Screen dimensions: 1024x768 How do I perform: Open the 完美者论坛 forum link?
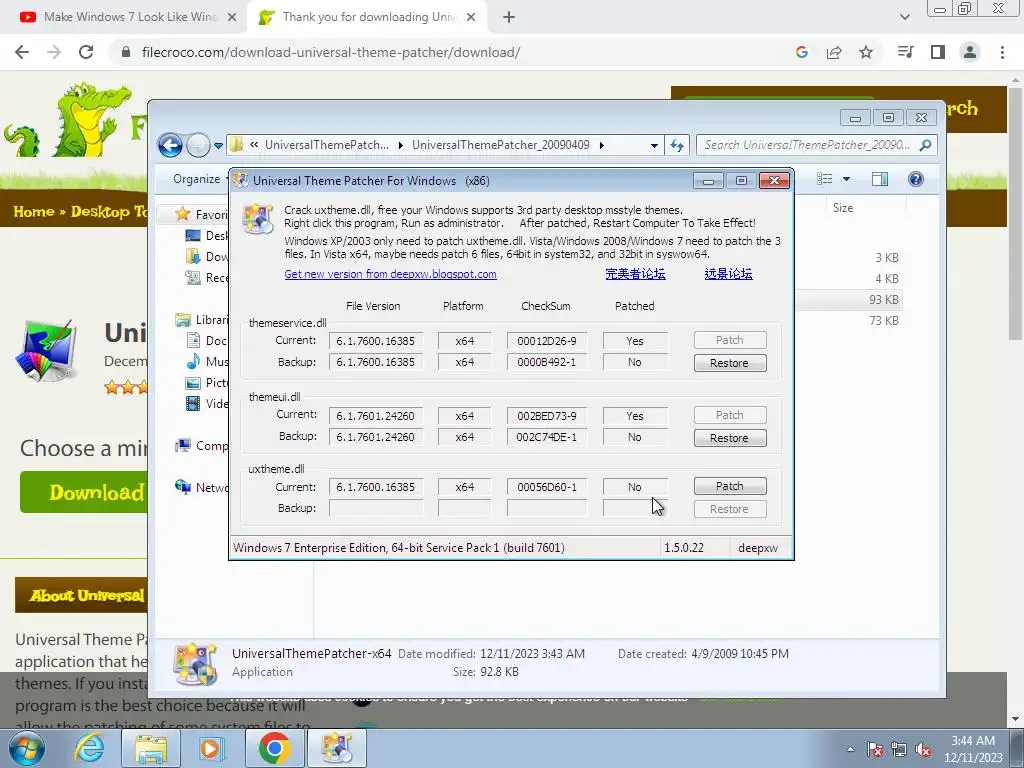click(635, 274)
